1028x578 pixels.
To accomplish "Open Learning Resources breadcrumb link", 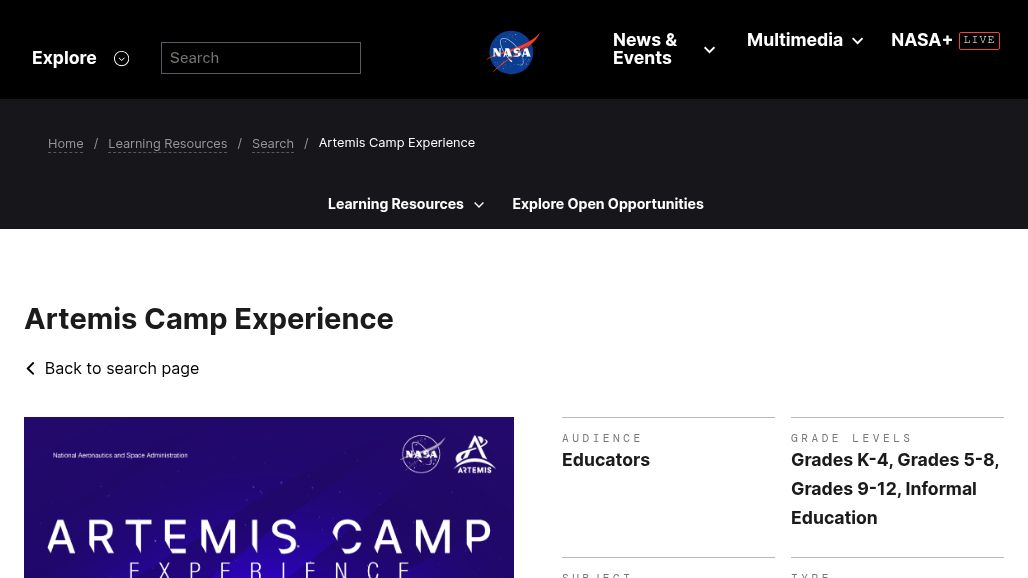I will [168, 144].
